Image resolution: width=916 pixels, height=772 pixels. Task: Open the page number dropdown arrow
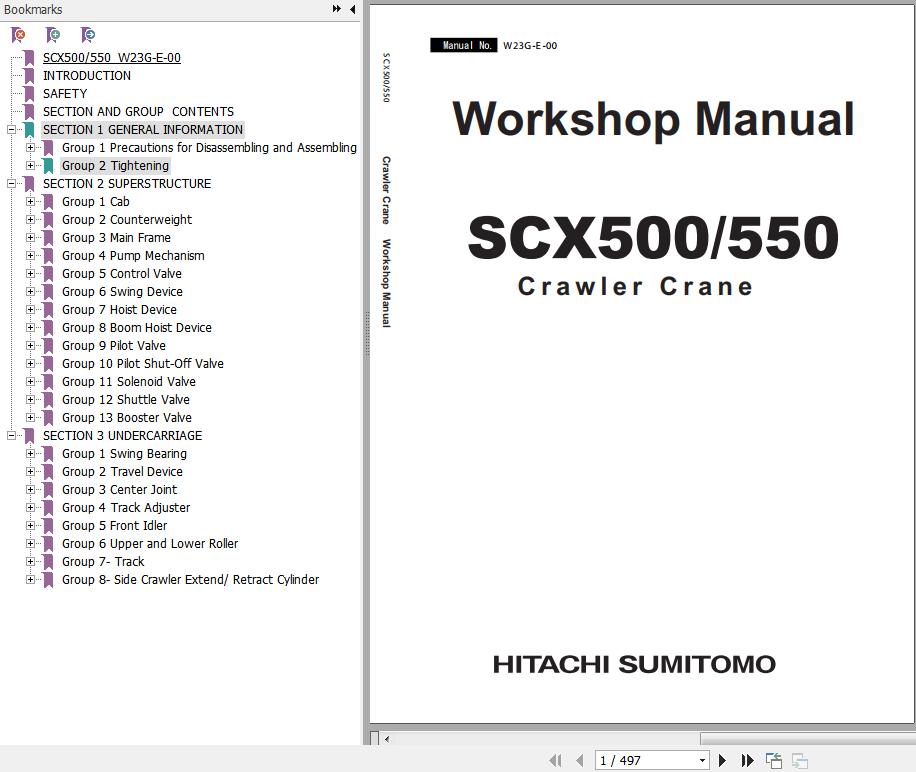pos(702,760)
